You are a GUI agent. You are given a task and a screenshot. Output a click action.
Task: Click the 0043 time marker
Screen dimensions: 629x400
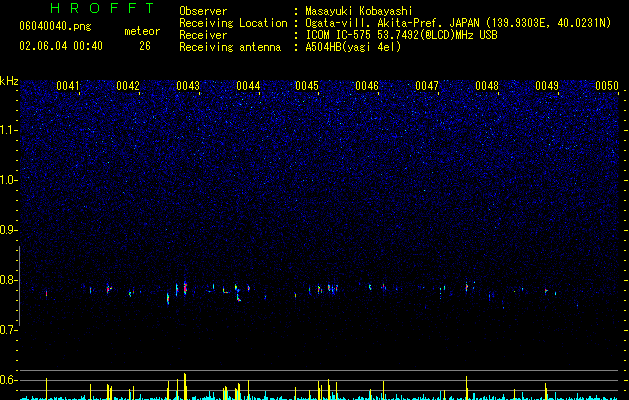click(x=188, y=86)
